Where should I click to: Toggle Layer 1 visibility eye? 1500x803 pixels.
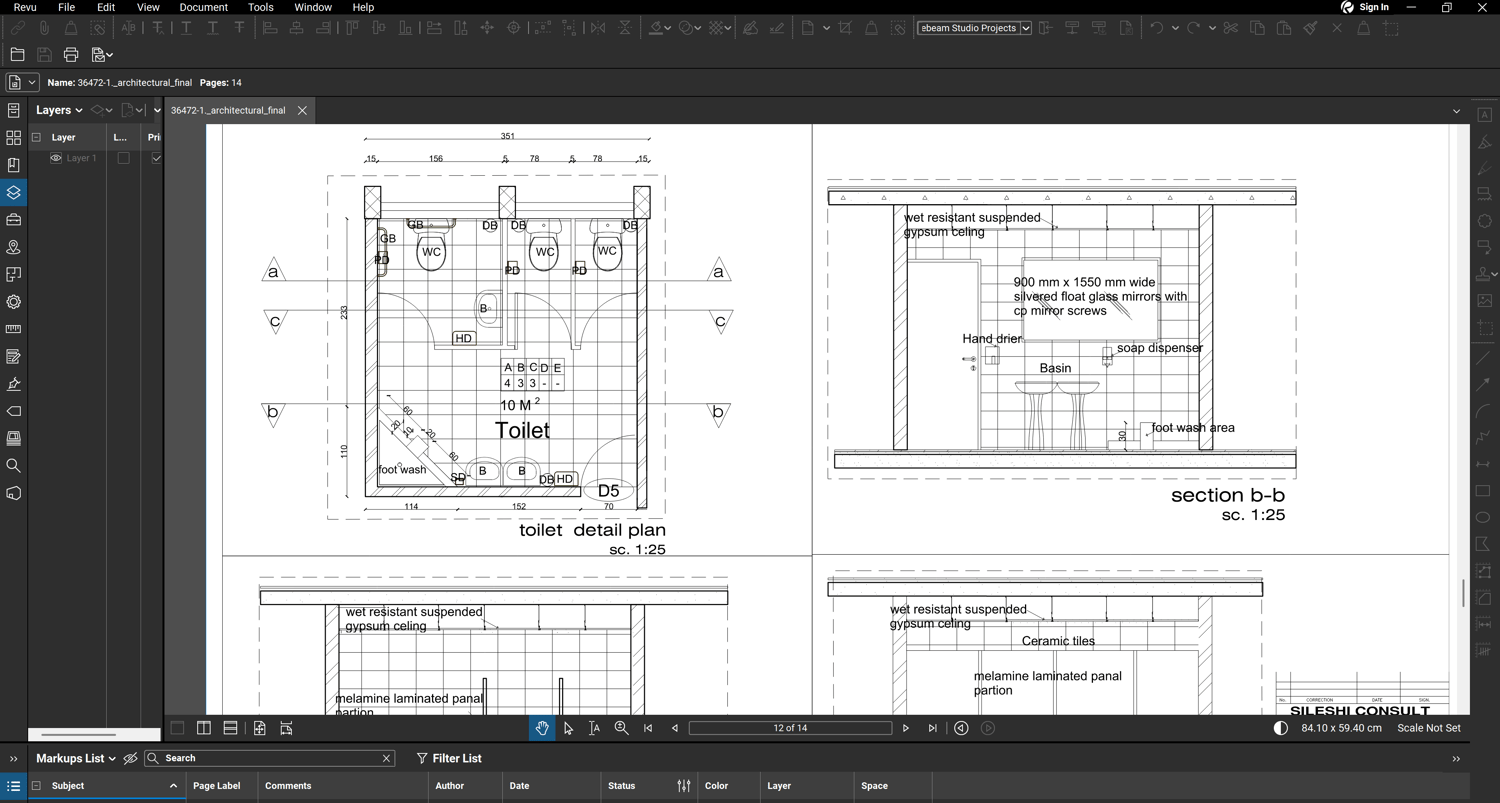(56, 158)
